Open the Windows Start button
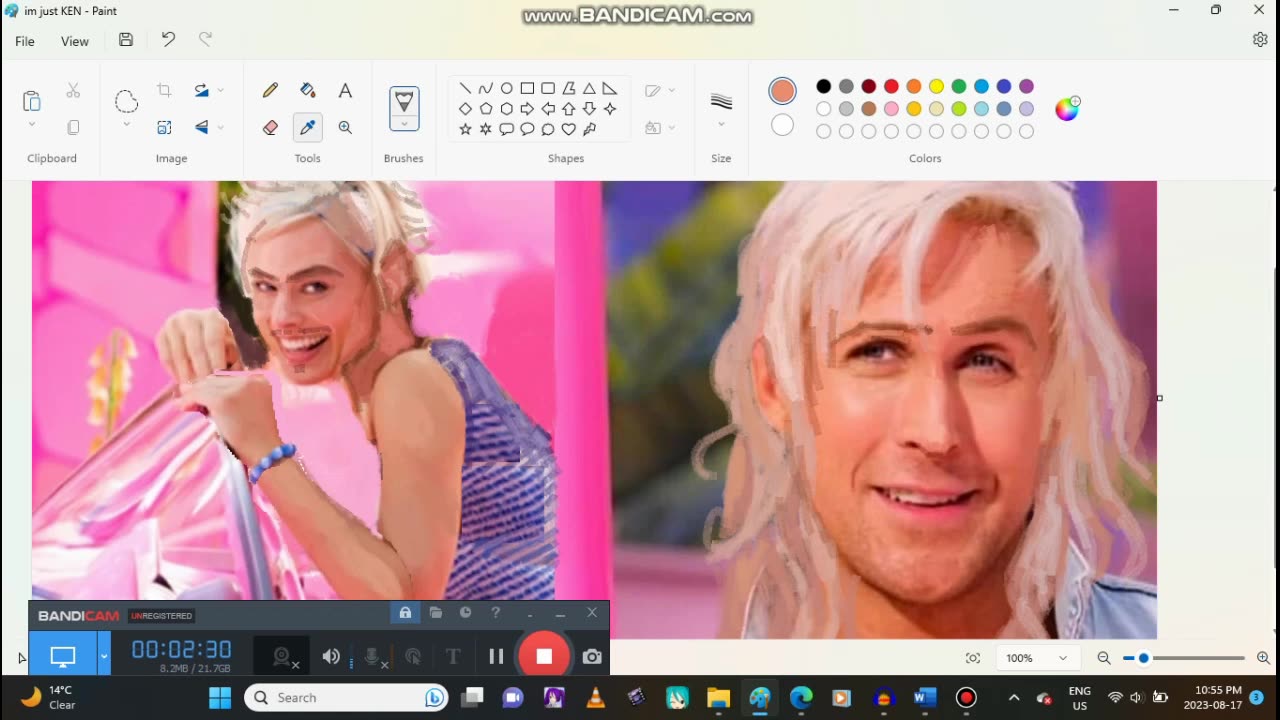This screenshot has width=1280, height=720. click(x=220, y=698)
